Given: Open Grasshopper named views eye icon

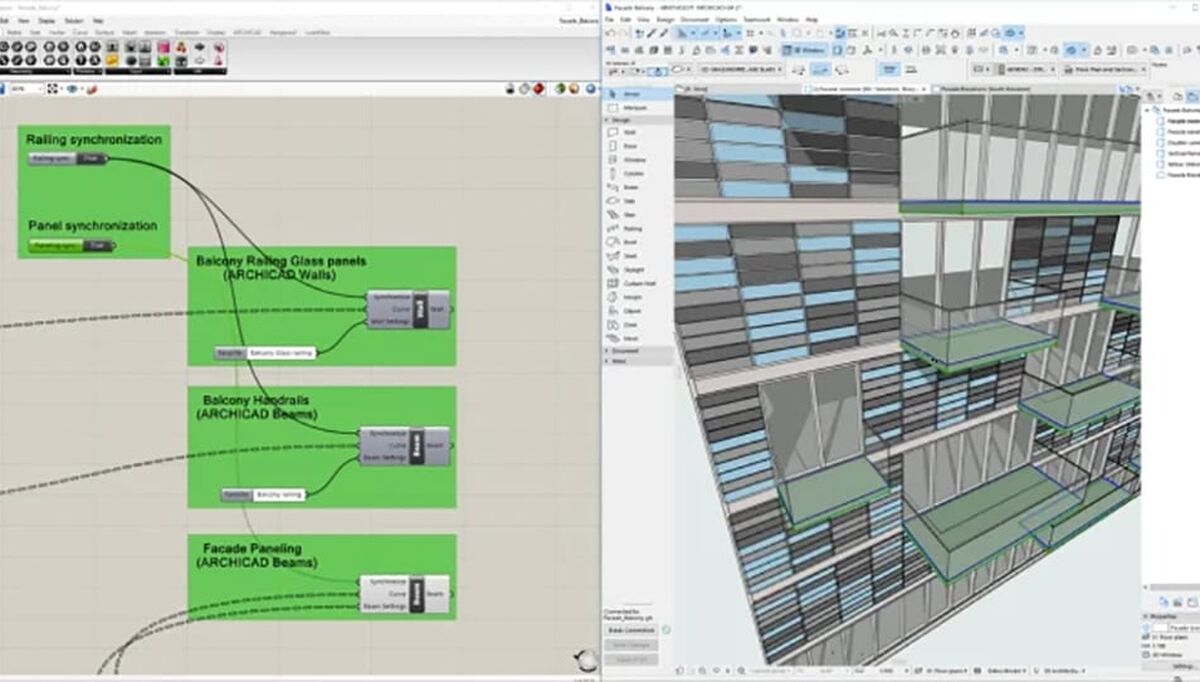Looking at the screenshot, I should [x=73, y=89].
